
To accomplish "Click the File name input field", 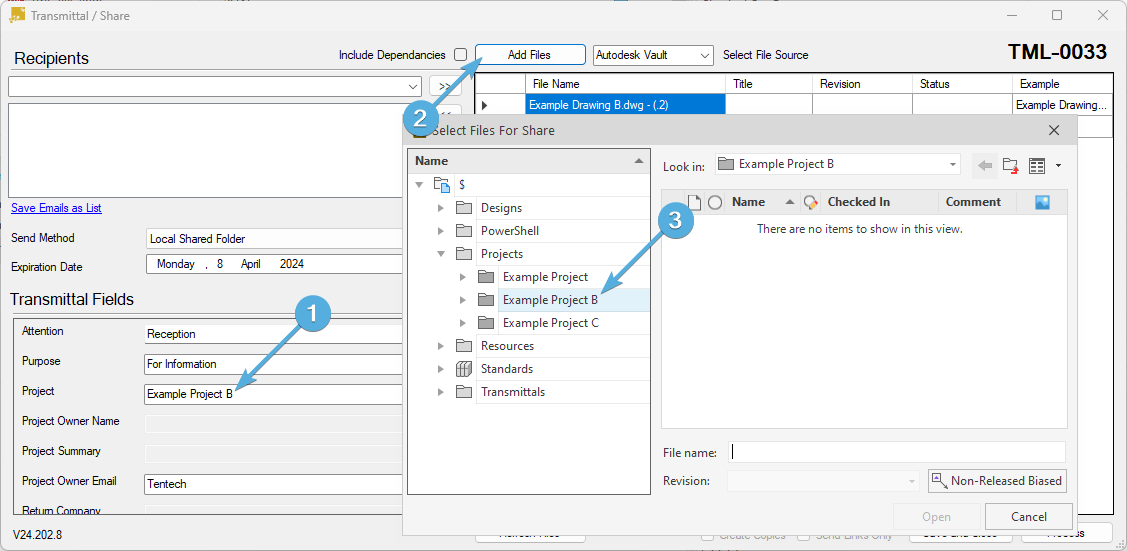I will (896, 453).
